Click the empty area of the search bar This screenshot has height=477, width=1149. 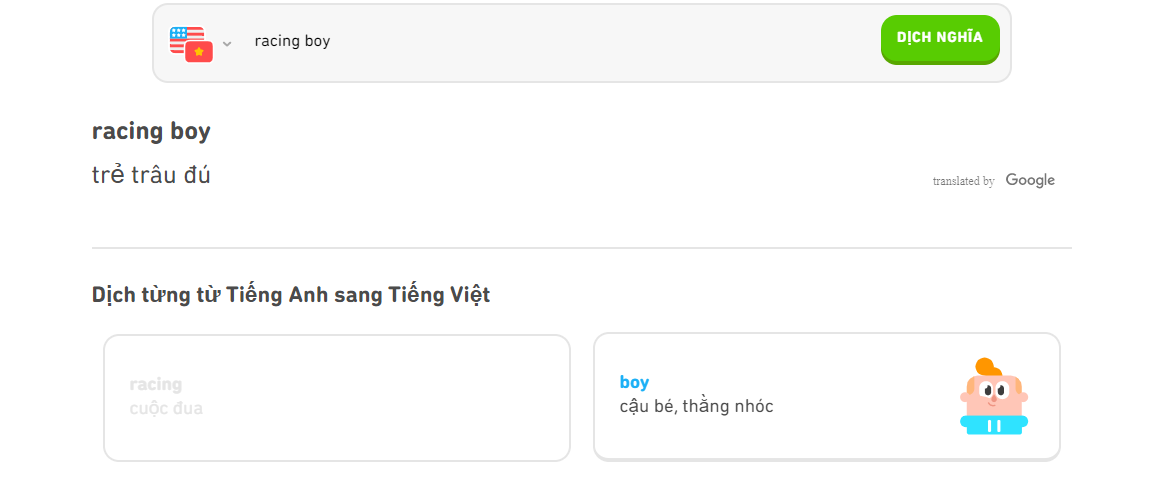[x=601, y=41]
